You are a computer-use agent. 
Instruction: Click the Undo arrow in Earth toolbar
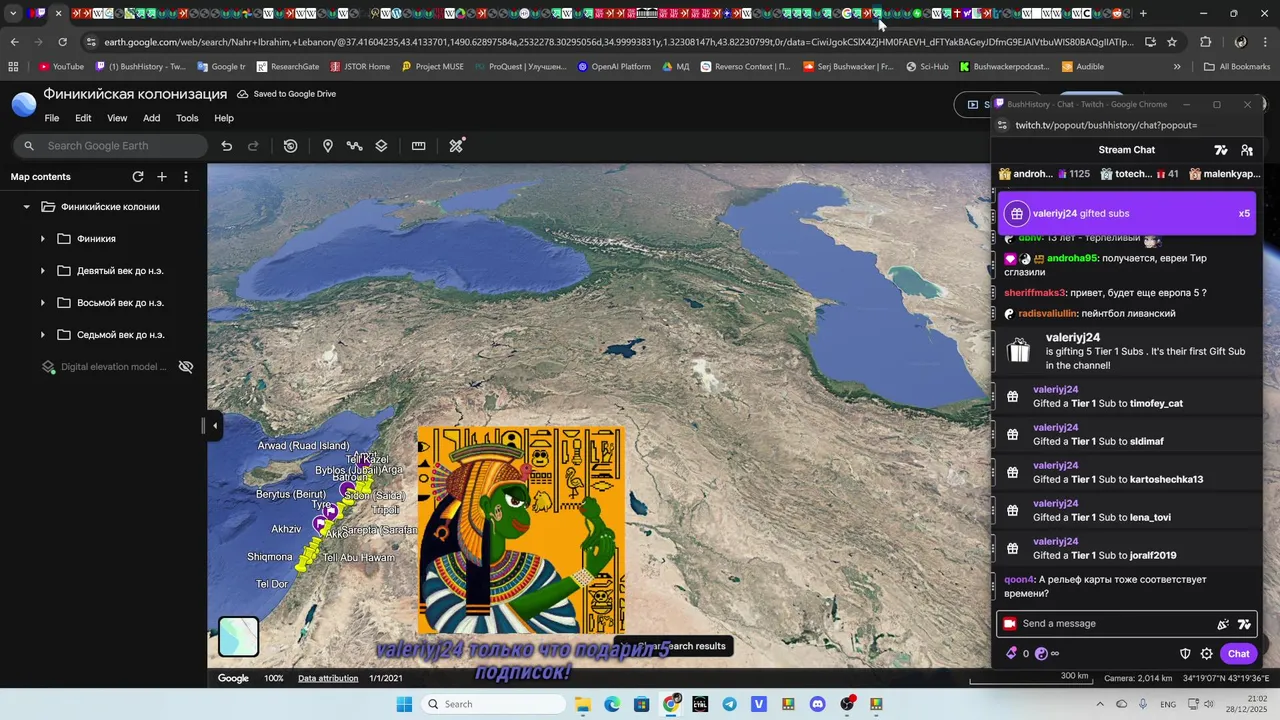tap(227, 146)
